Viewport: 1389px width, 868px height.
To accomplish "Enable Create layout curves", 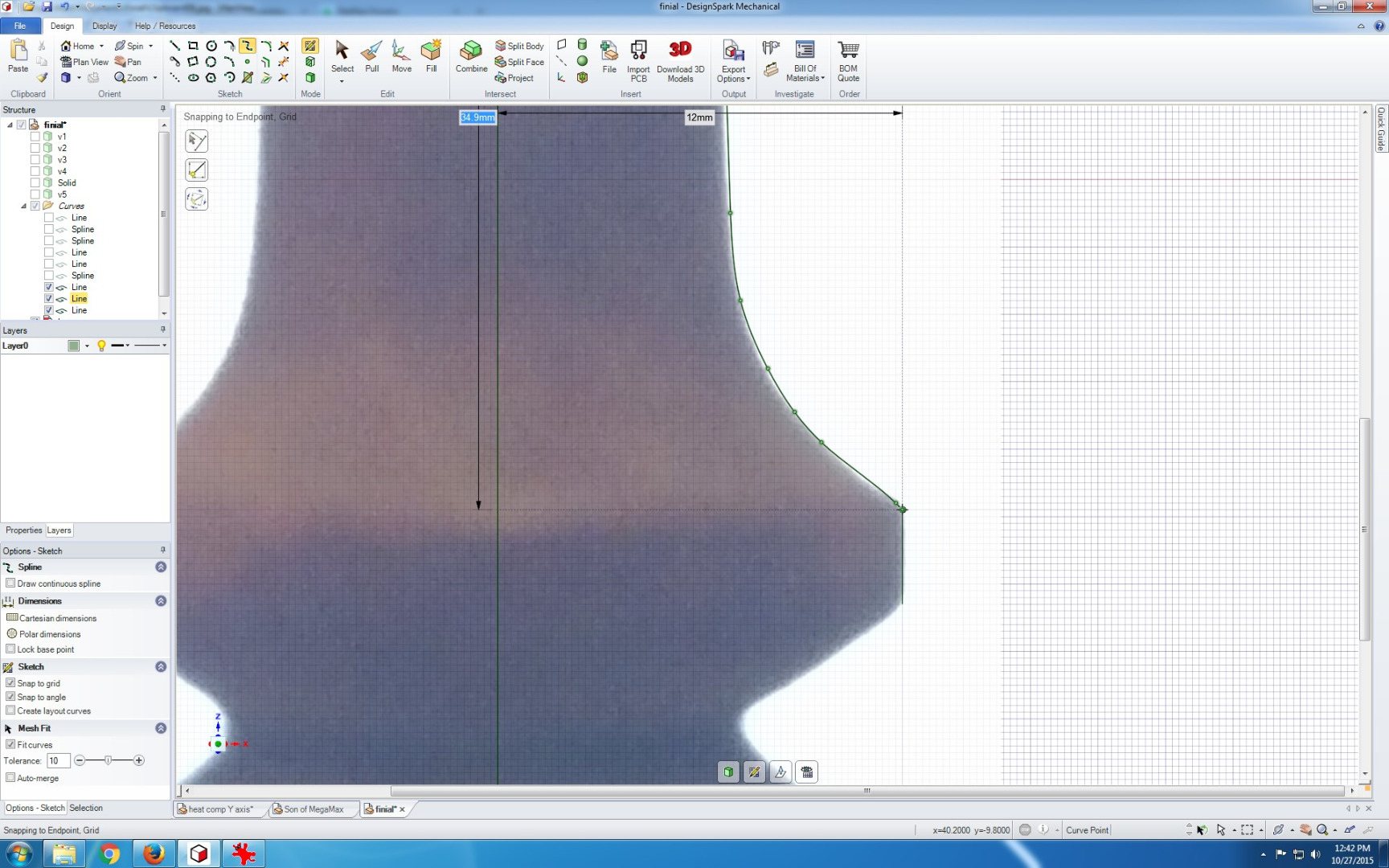I will pos(10,710).
